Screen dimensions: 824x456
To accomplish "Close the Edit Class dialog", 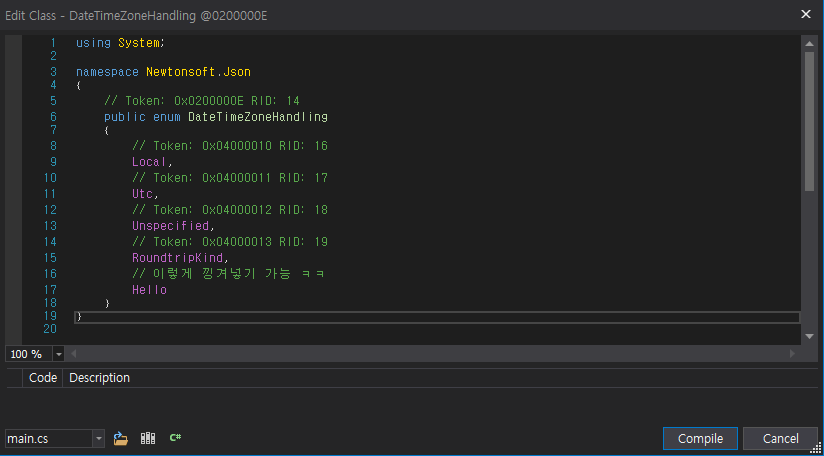I will [x=806, y=15].
